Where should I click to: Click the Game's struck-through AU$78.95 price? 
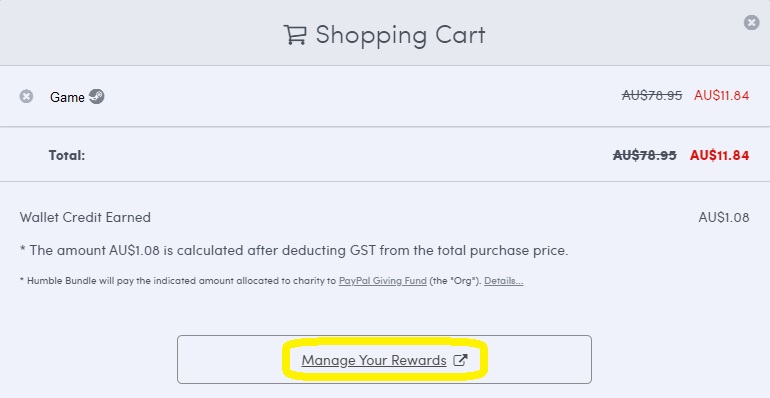(x=652, y=95)
